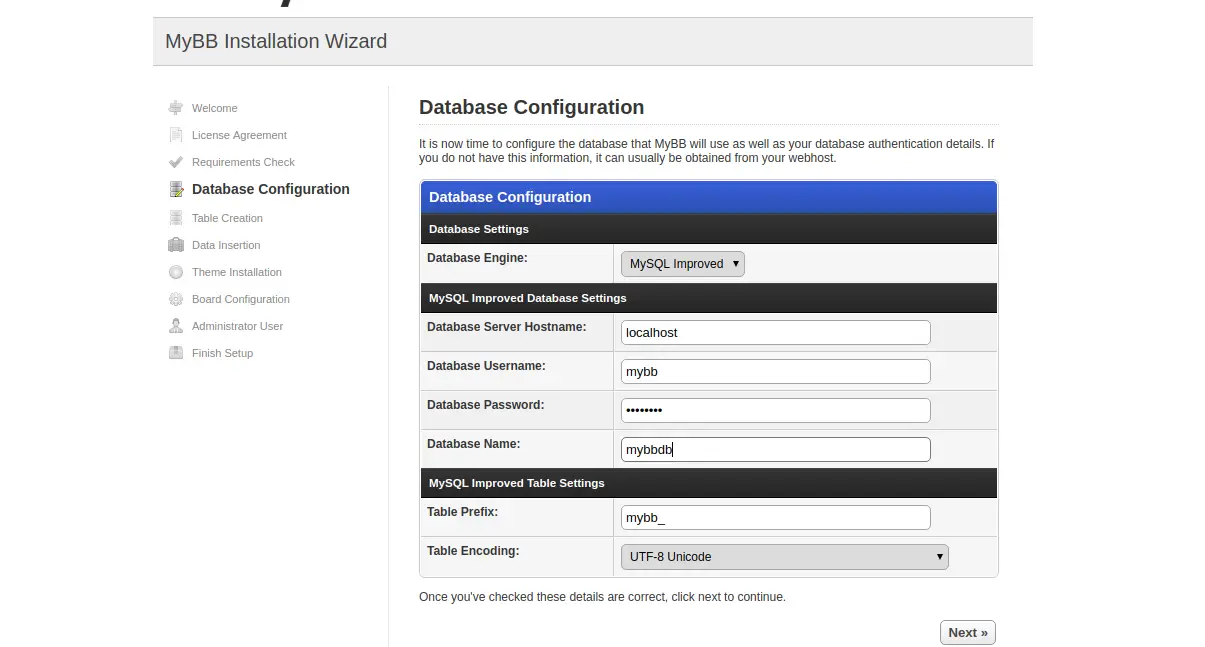
Task: Click the "MyBB Installation Wizard" title
Action: [276, 41]
